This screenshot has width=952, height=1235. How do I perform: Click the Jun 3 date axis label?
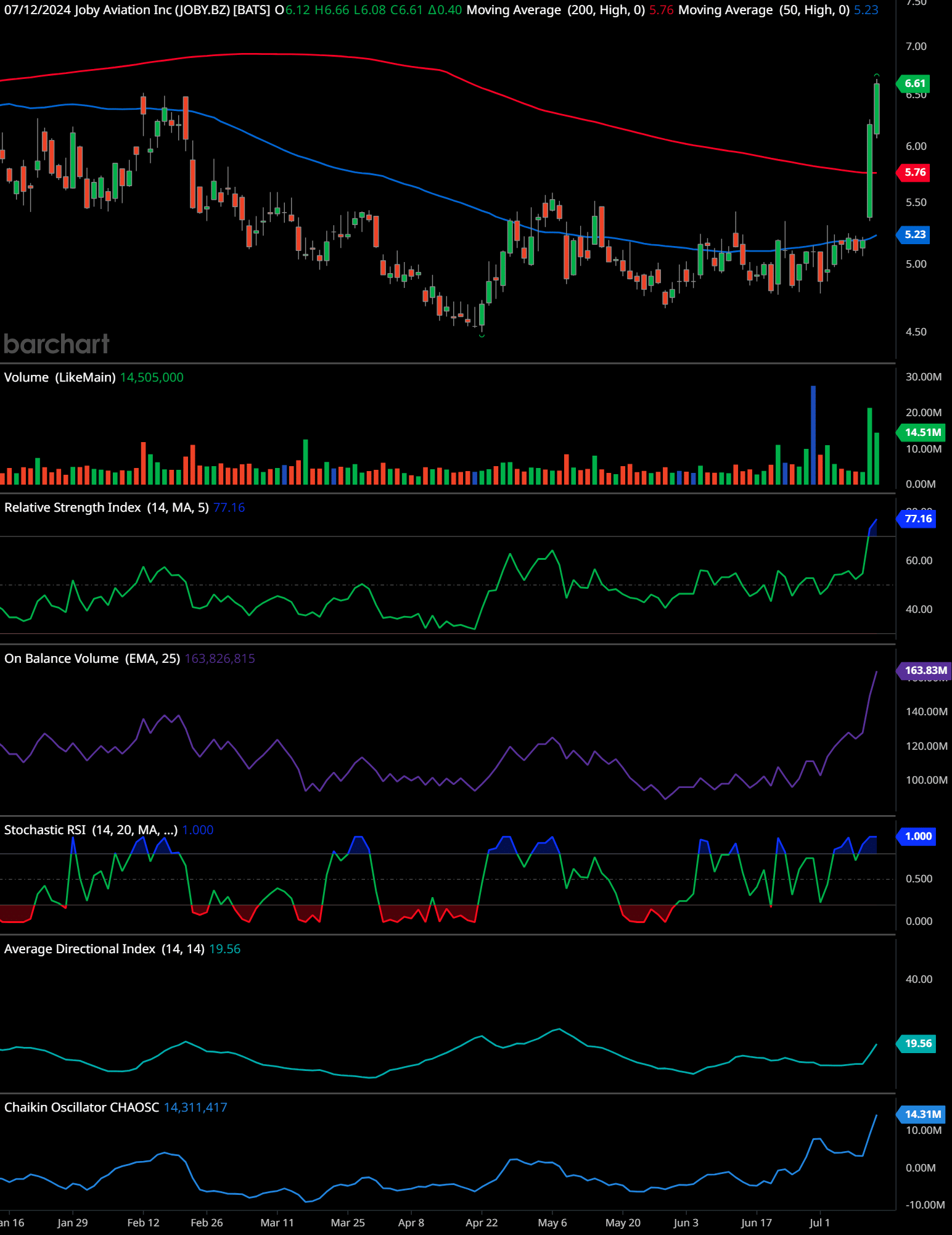click(x=686, y=1223)
